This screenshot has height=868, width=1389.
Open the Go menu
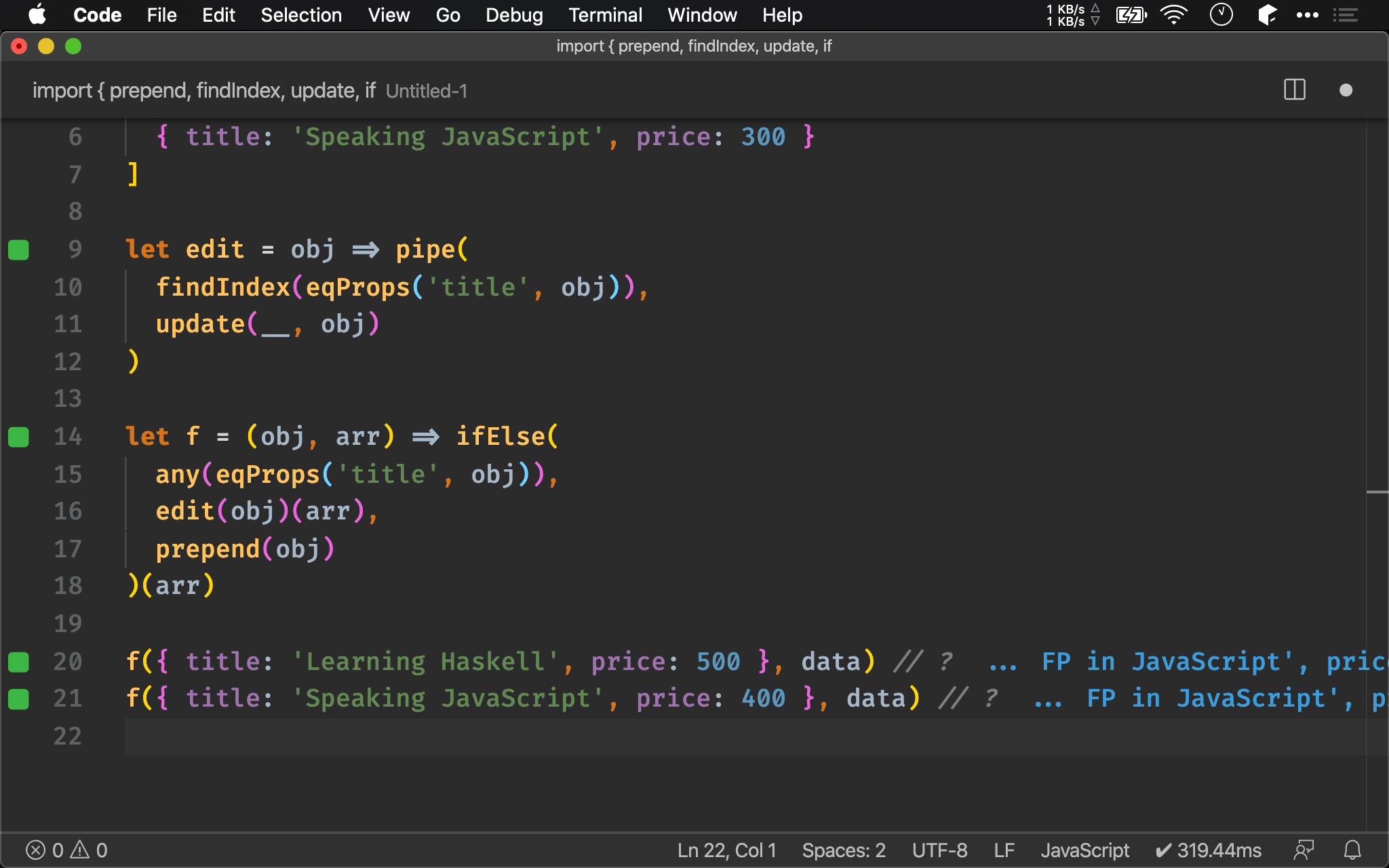coord(448,15)
